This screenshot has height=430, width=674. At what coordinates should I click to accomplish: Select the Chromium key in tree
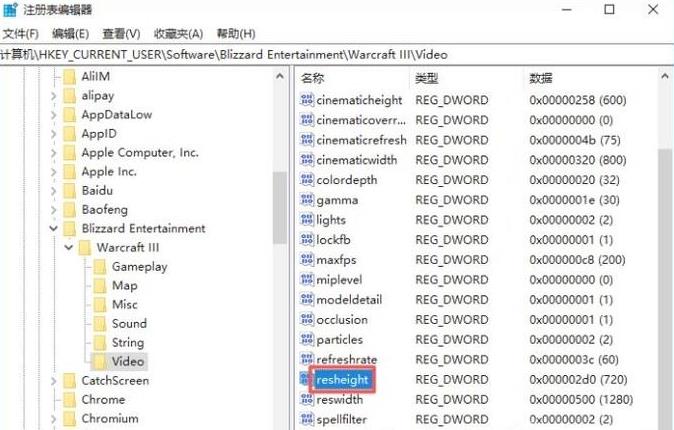click(110, 418)
